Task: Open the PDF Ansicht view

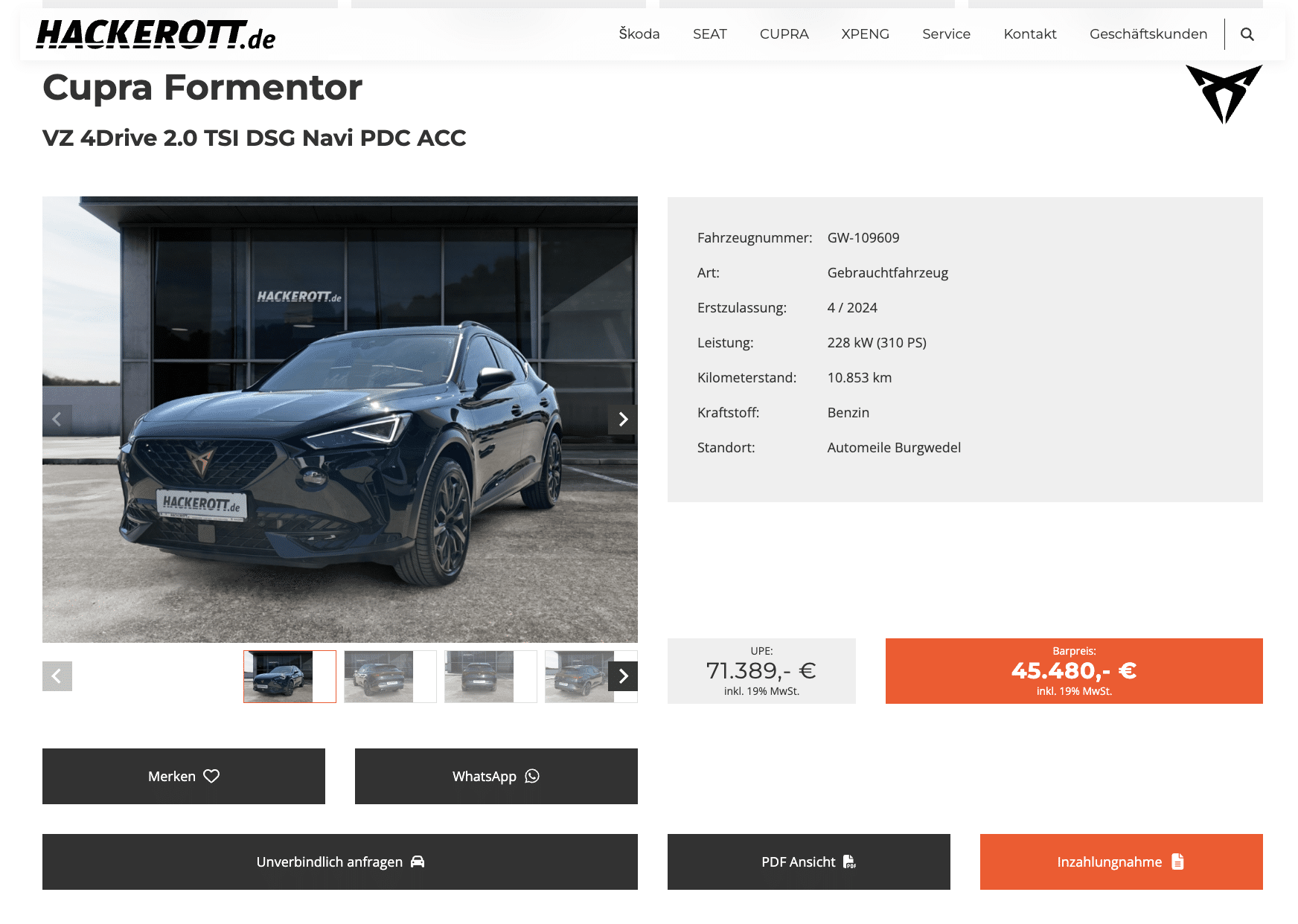Action: 809,862
